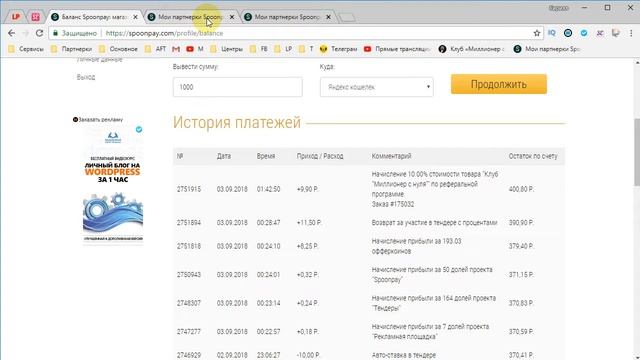The width and height of the screenshot is (640, 360).
Task: Close the 'Баланс Spoonpay' tab
Action: coord(135,17)
